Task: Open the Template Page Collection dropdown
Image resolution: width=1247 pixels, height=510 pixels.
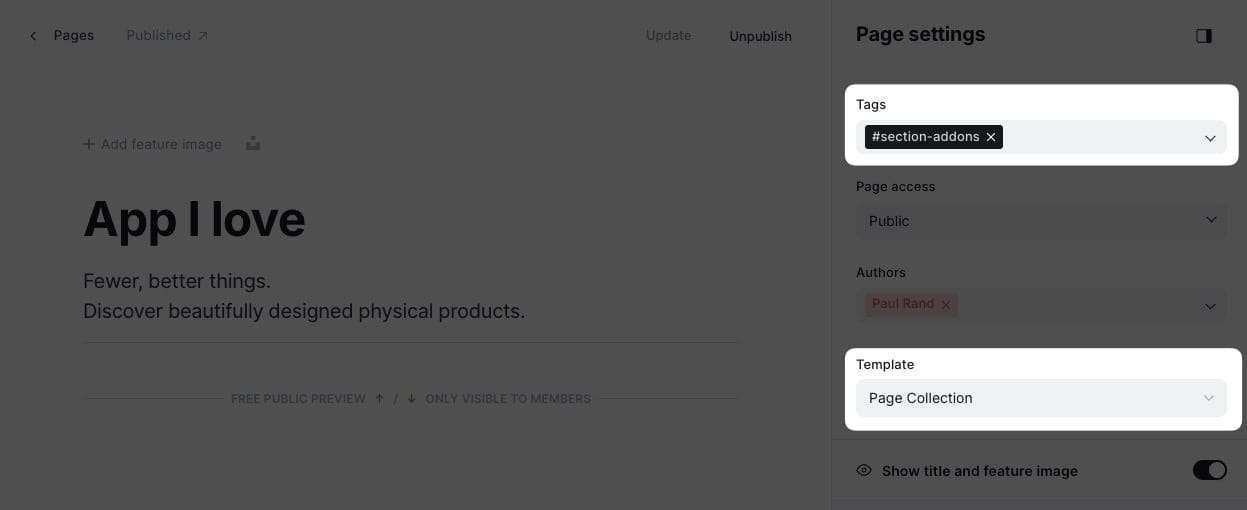Action: tap(1040, 398)
